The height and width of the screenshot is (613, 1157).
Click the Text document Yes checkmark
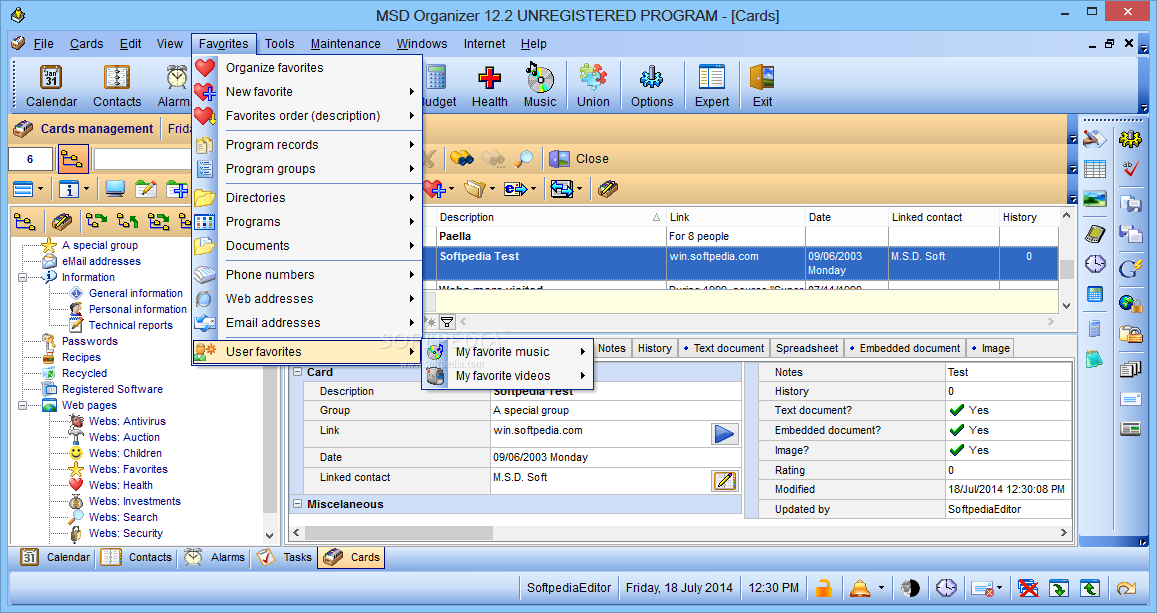pos(957,410)
